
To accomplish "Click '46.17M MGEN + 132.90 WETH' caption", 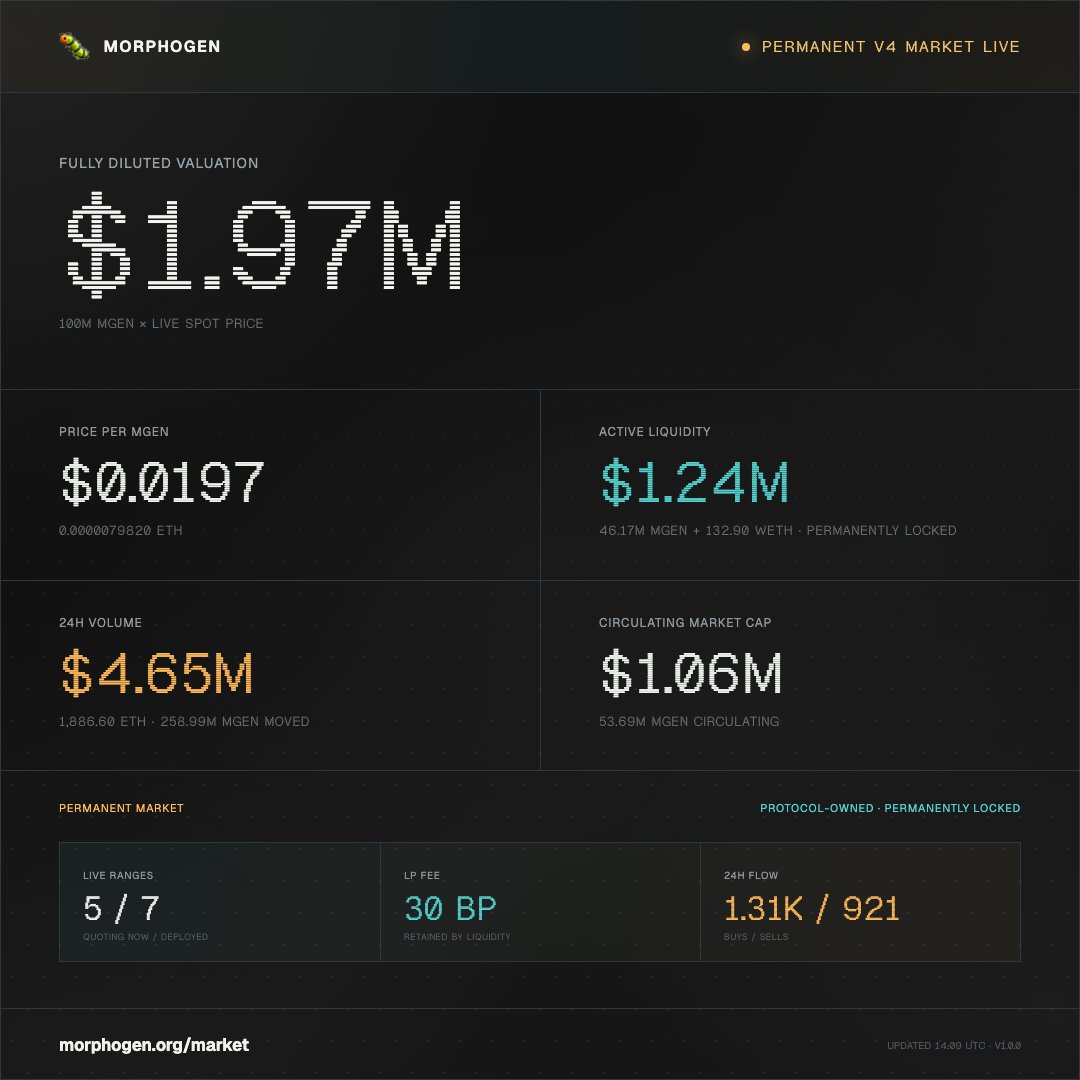I will click(x=696, y=530).
